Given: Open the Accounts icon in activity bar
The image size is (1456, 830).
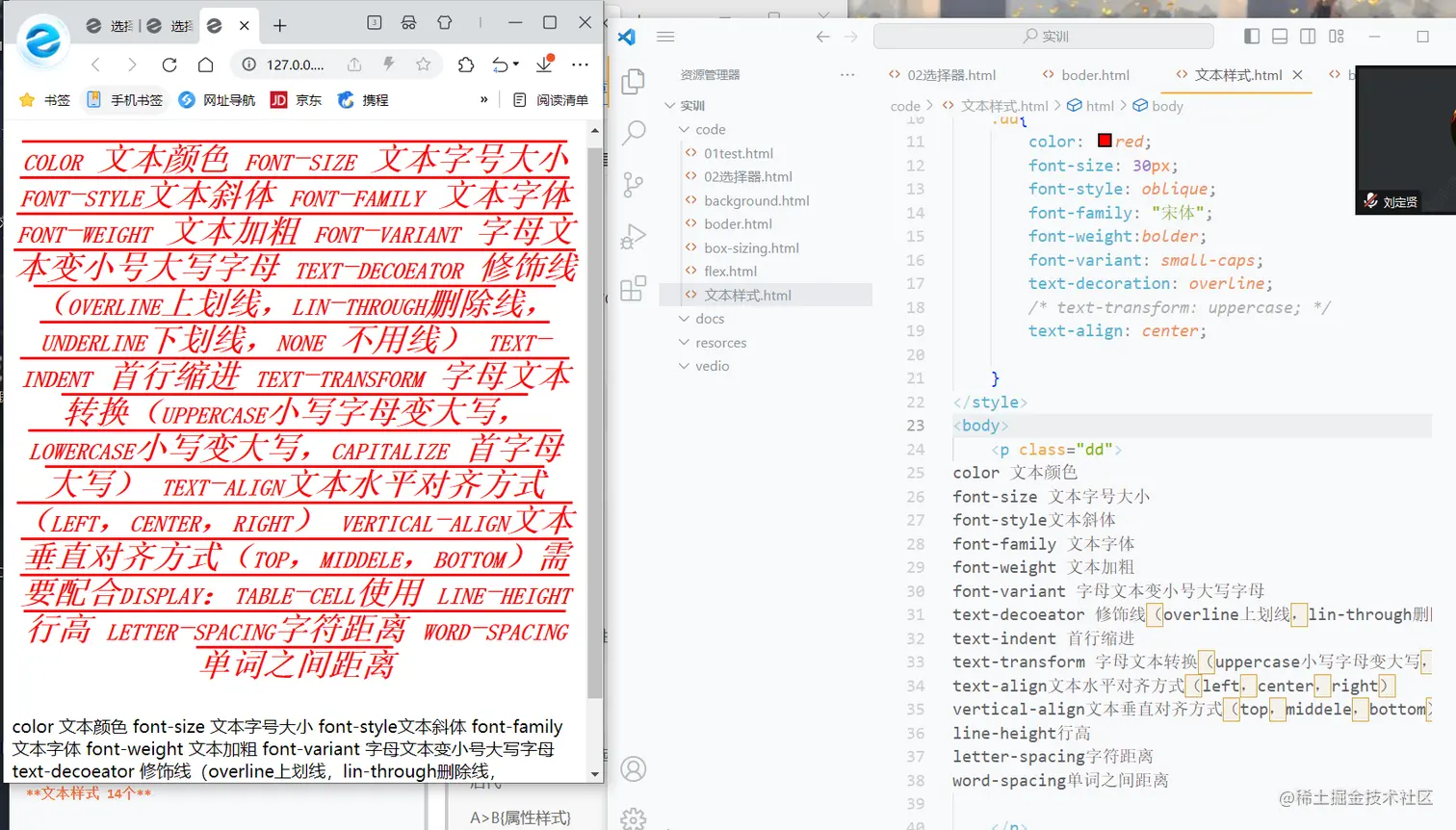Looking at the screenshot, I should pos(633,769).
